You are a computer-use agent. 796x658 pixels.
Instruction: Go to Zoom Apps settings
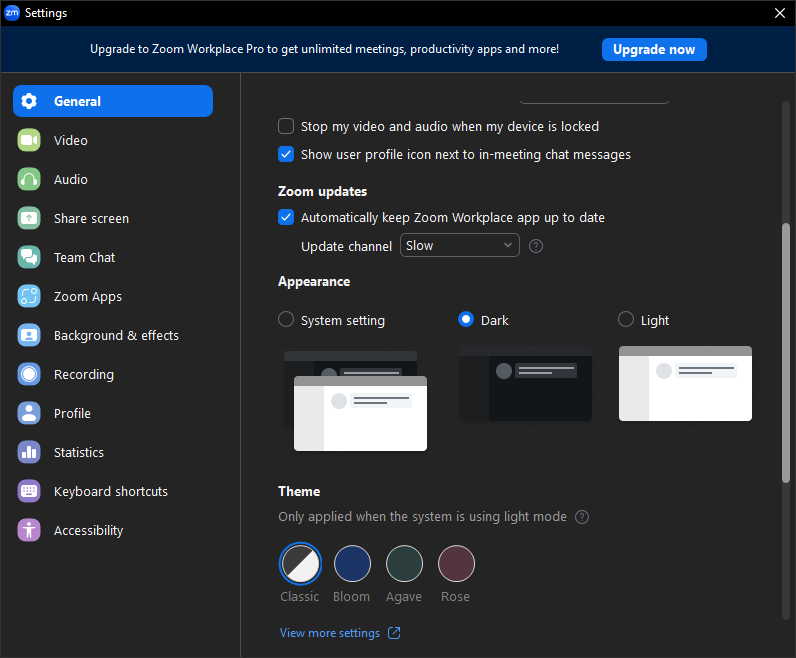[x=113, y=296]
